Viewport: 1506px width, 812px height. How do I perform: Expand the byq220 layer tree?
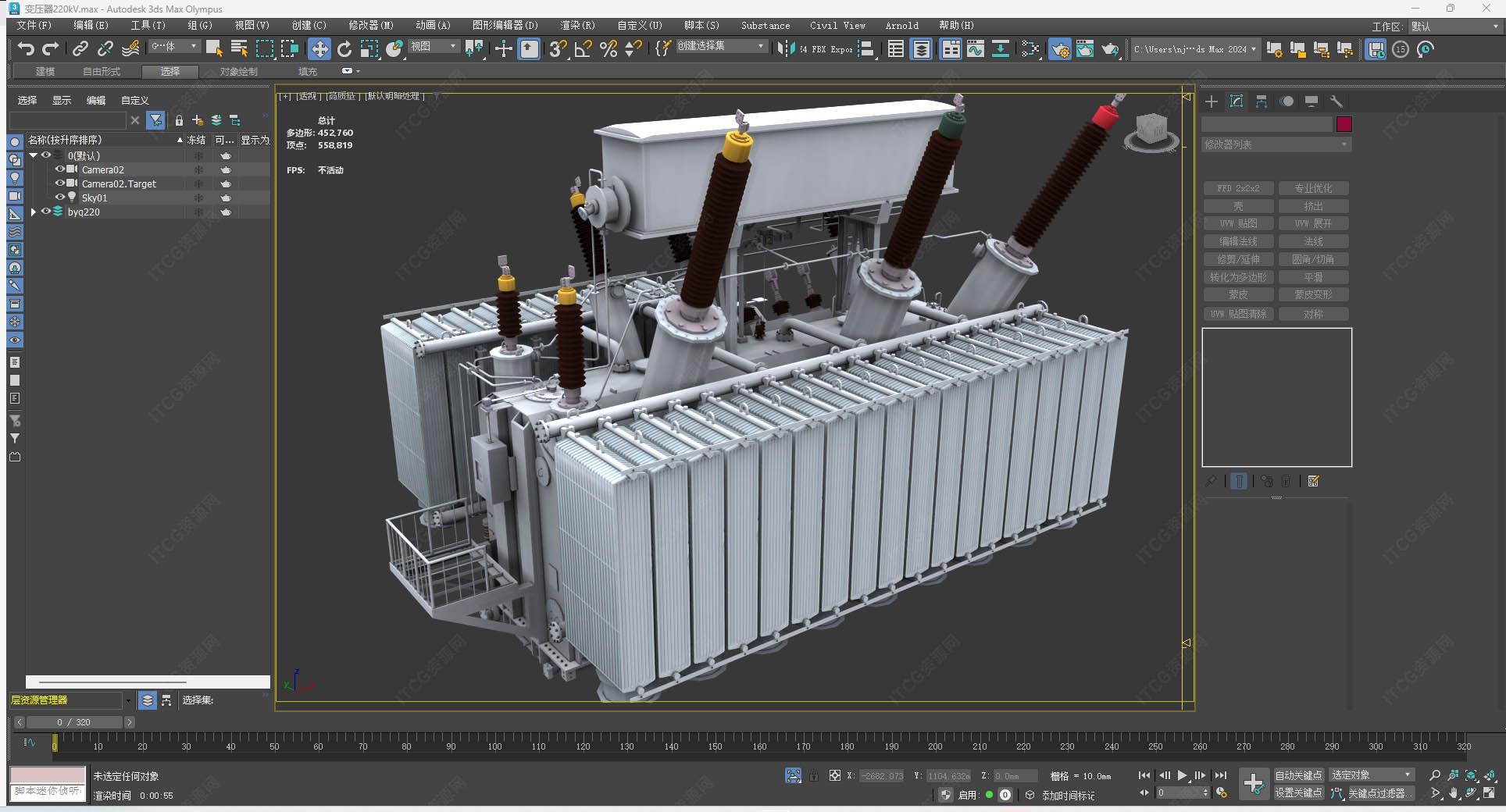click(33, 212)
